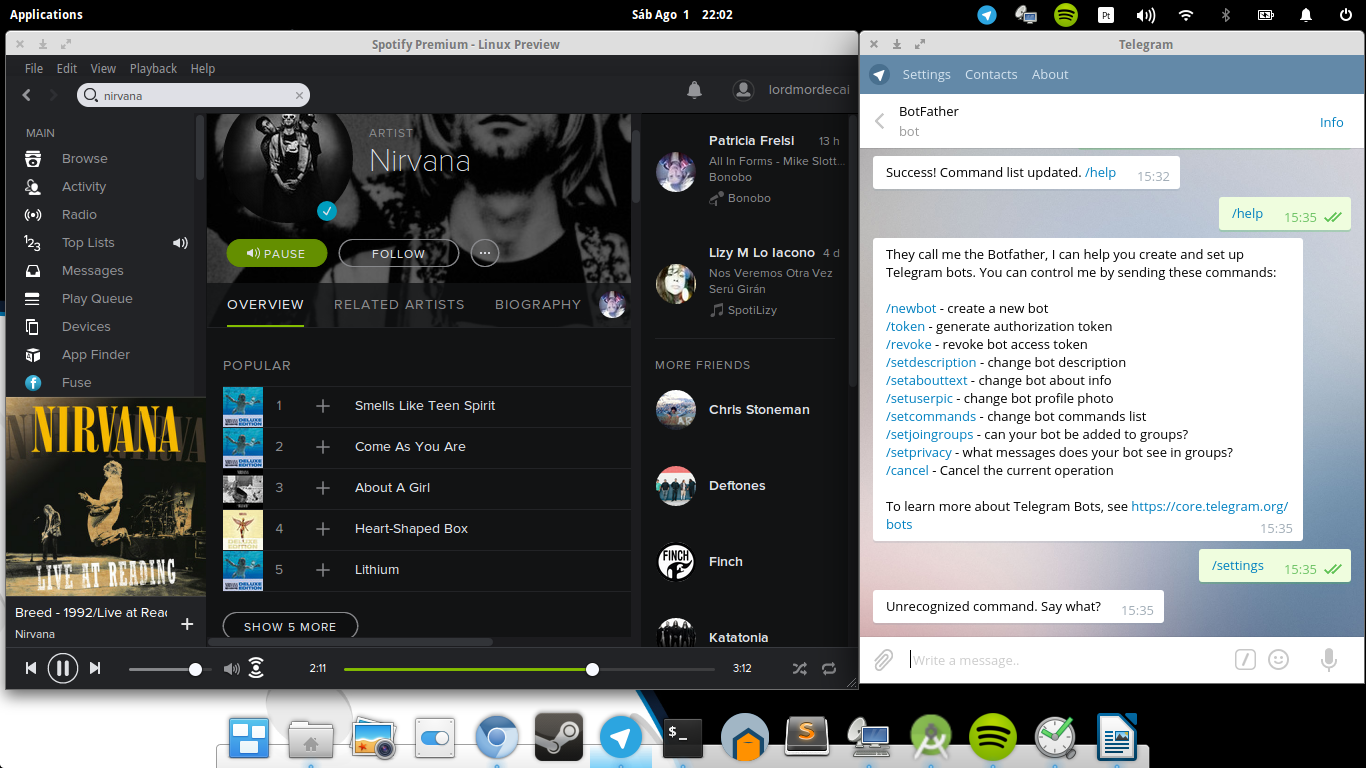Mute the Spotify volume speaker

231,668
